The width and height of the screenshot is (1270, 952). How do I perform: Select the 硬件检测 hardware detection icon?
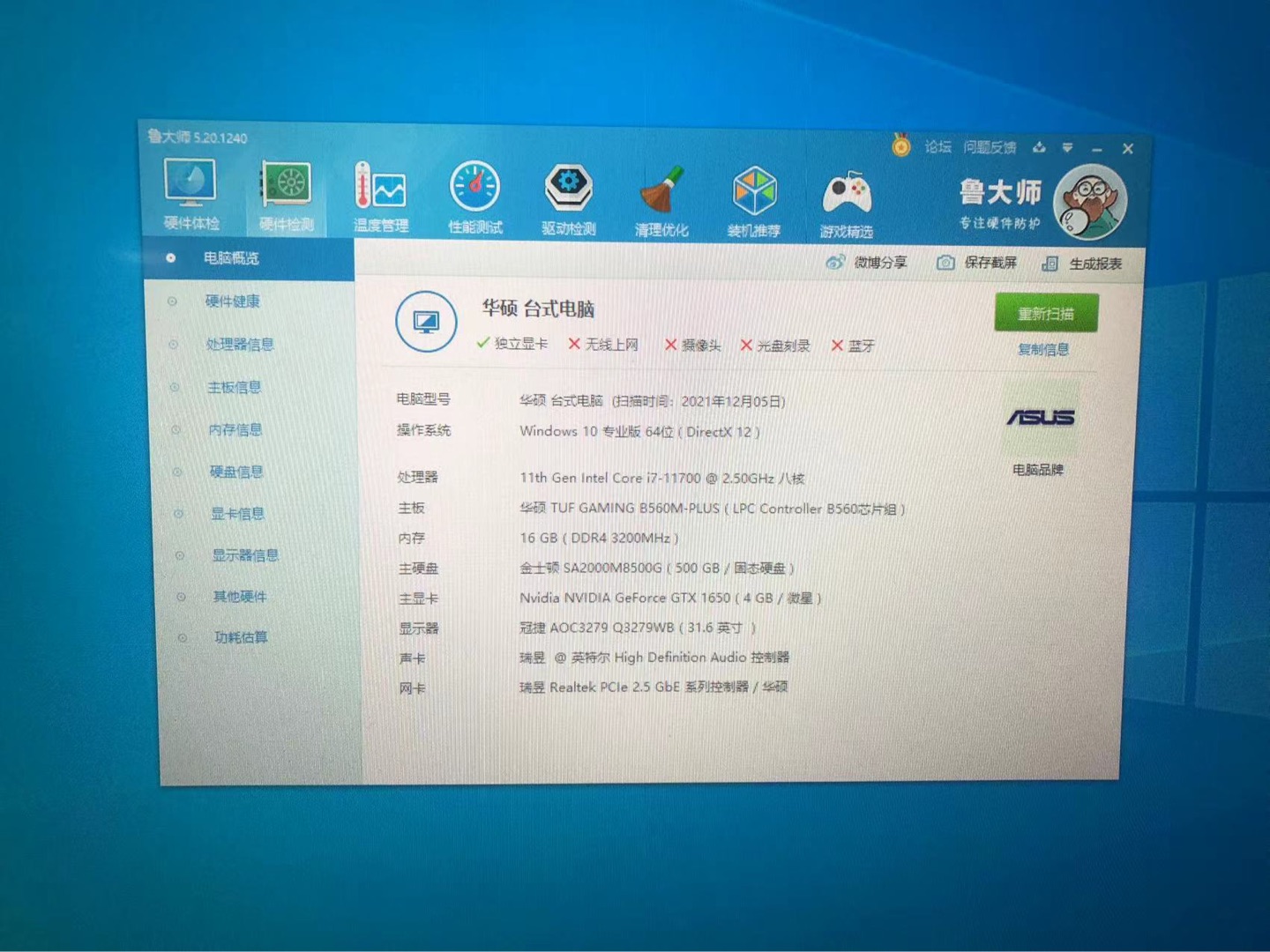tap(286, 196)
